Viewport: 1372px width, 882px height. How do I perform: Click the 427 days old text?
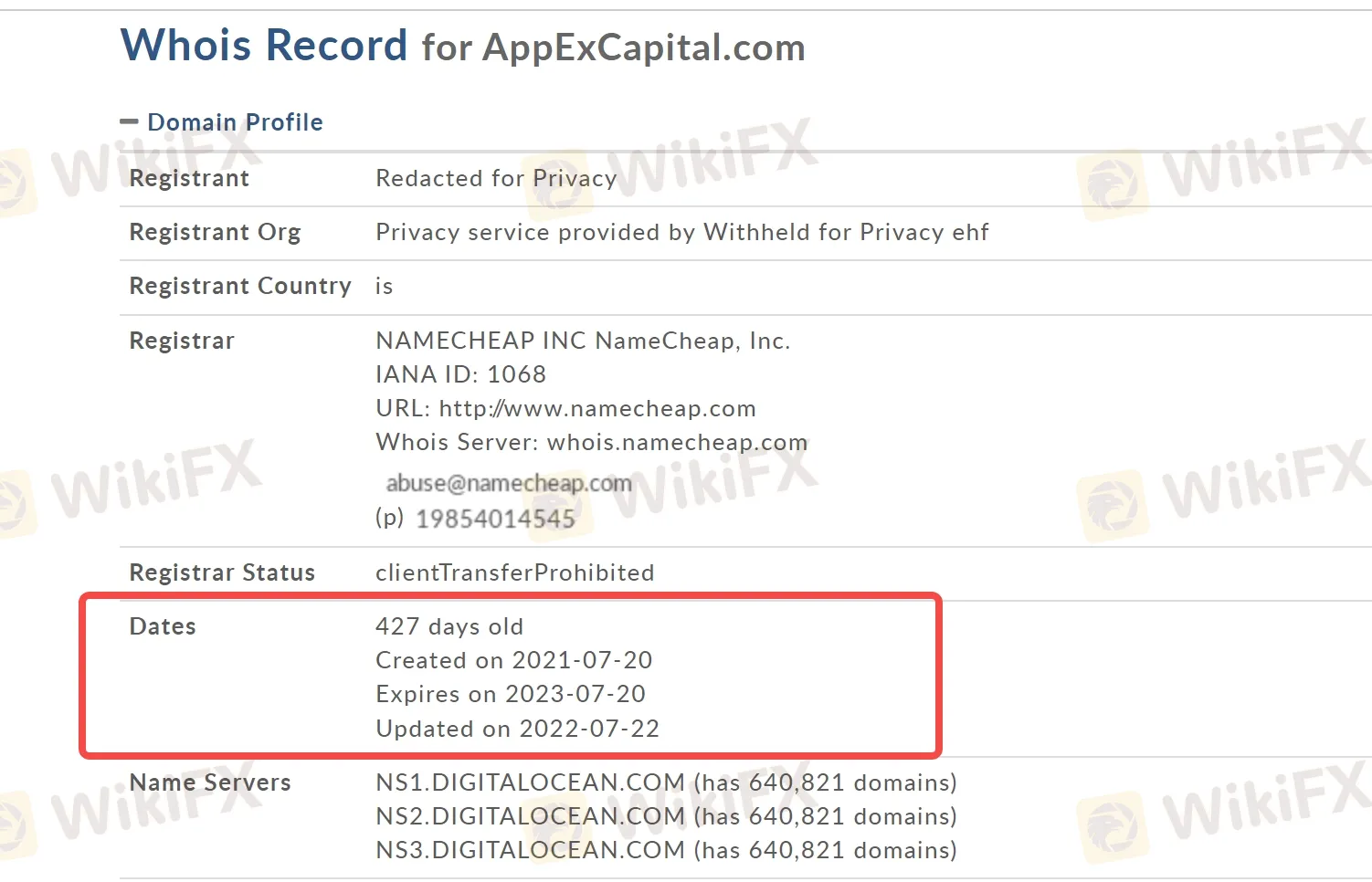tap(449, 626)
